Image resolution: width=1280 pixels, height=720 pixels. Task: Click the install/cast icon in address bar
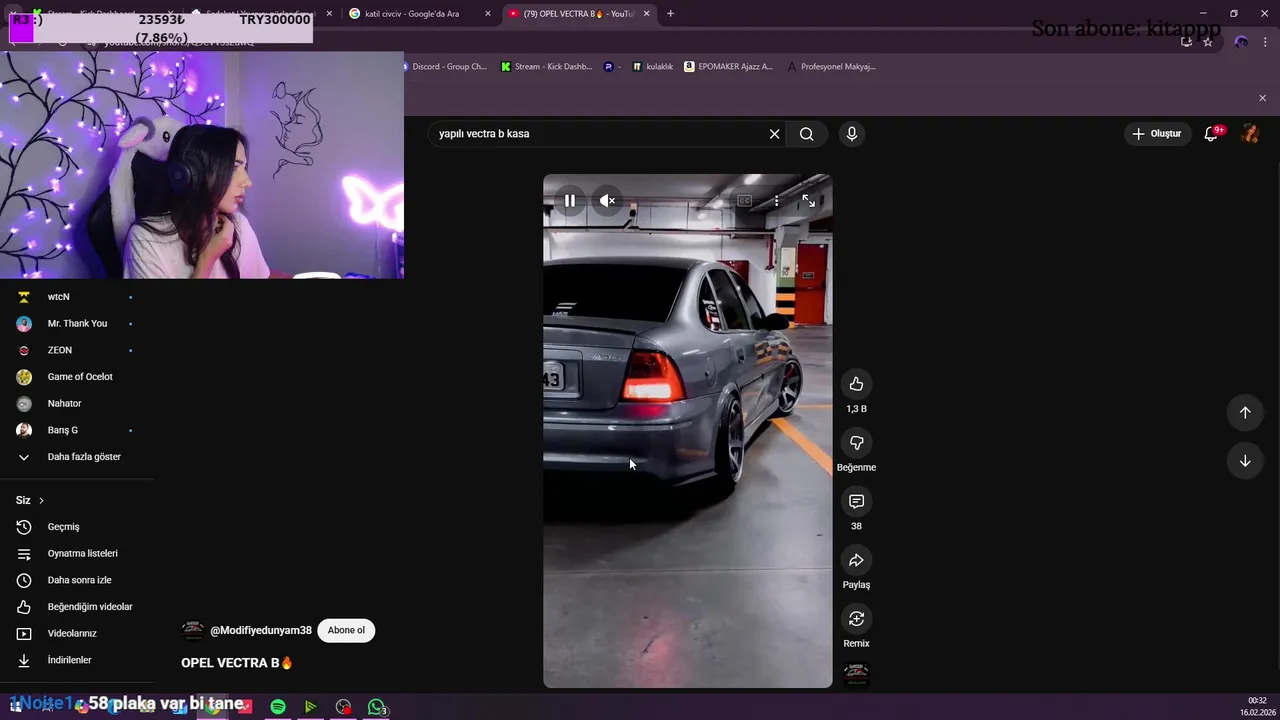click(x=1186, y=42)
